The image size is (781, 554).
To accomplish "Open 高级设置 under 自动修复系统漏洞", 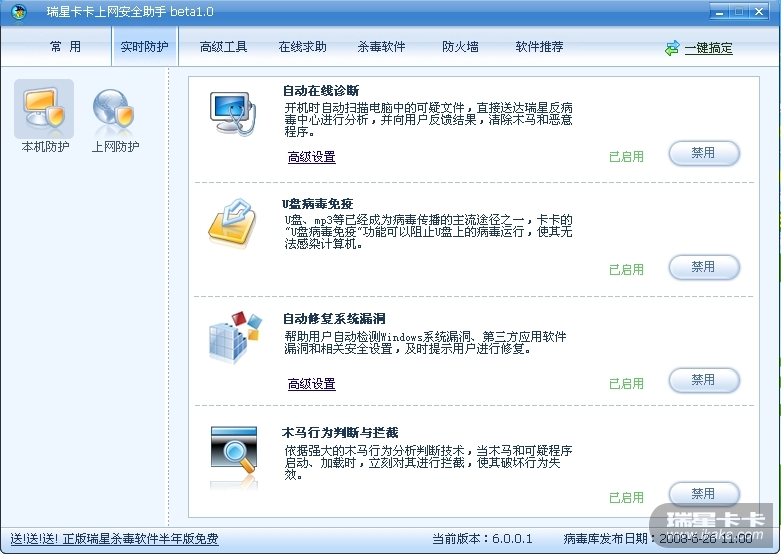I will click(312, 384).
